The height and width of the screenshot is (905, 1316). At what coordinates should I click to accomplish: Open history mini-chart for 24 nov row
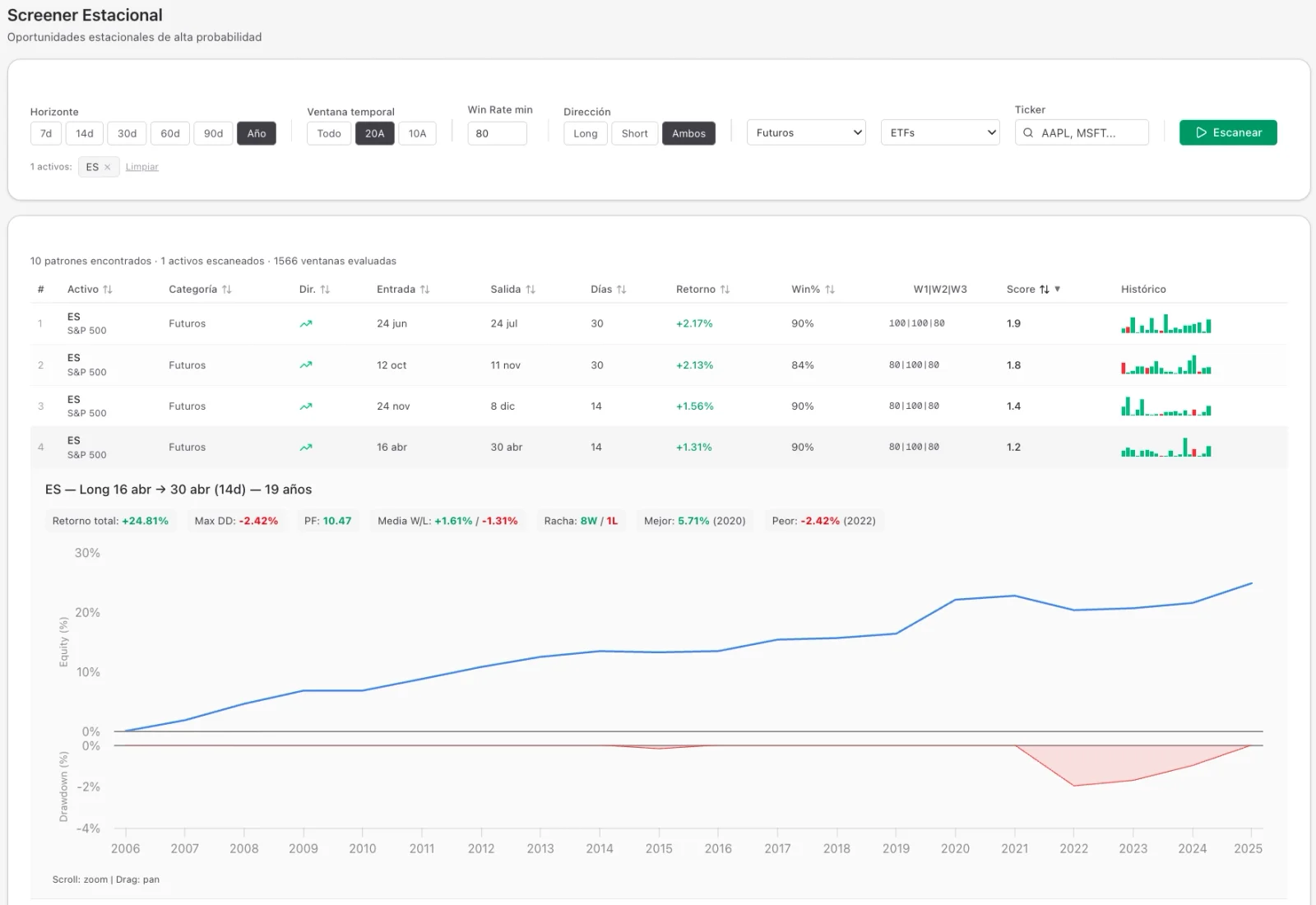coord(1166,406)
